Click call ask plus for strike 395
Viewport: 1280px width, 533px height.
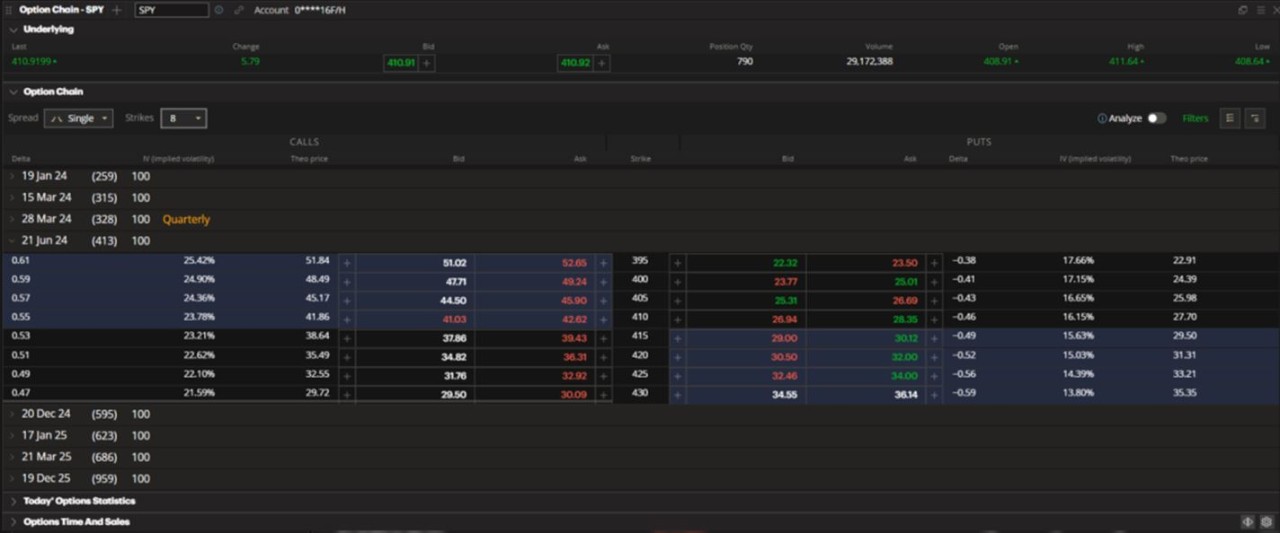point(603,263)
